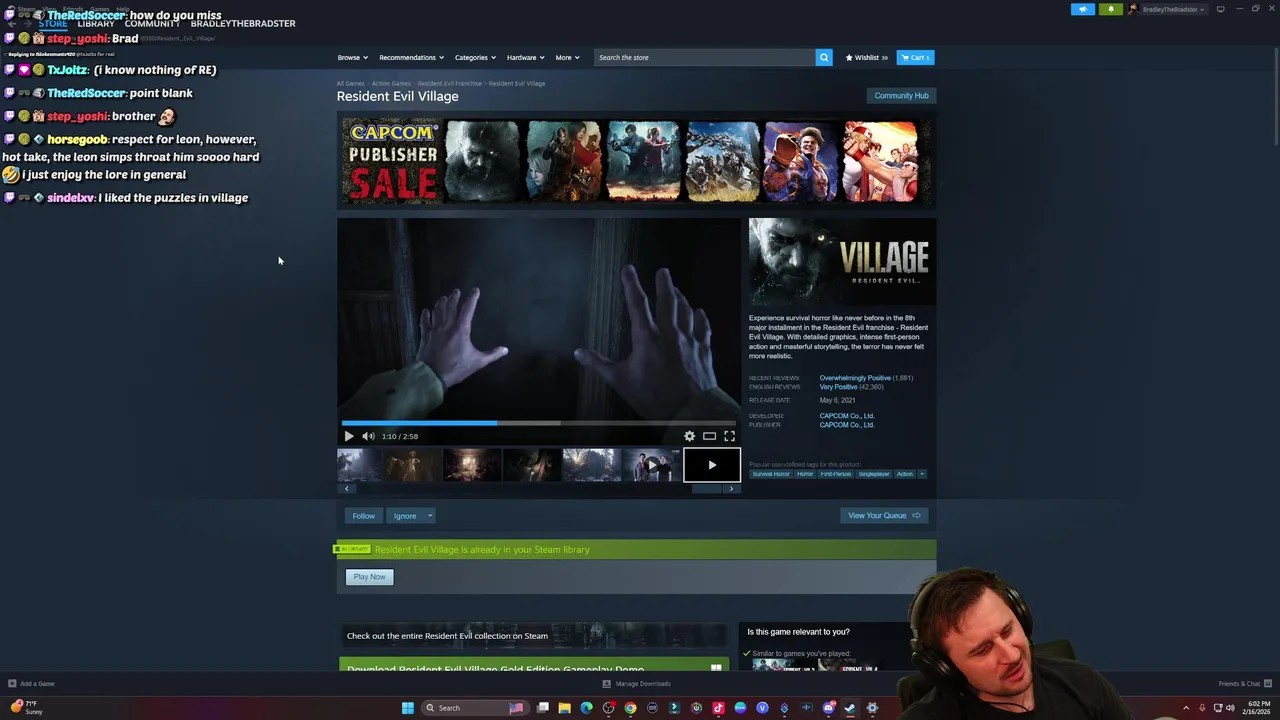Screen dimensions: 1280x720
Task: Click the Singleplayer tag
Action: click(x=873, y=474)
